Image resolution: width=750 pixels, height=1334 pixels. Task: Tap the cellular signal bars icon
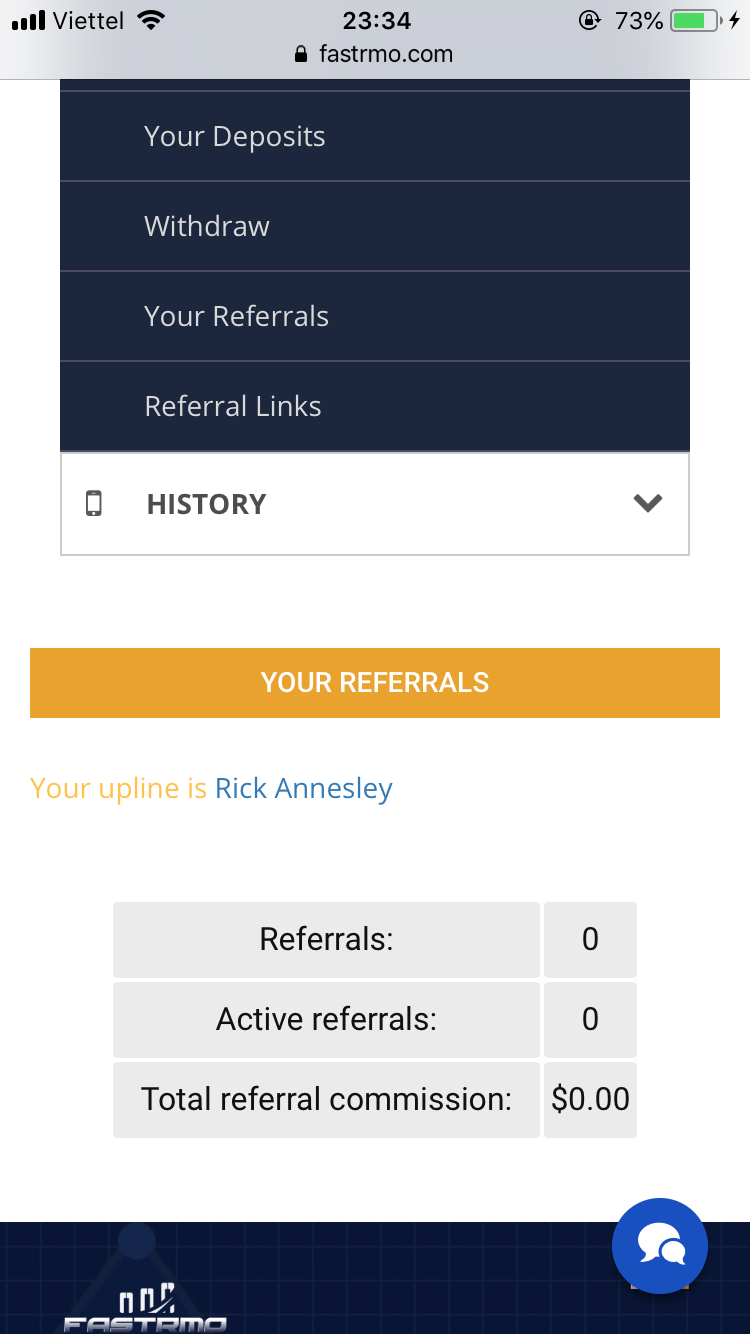click(28, 20)
